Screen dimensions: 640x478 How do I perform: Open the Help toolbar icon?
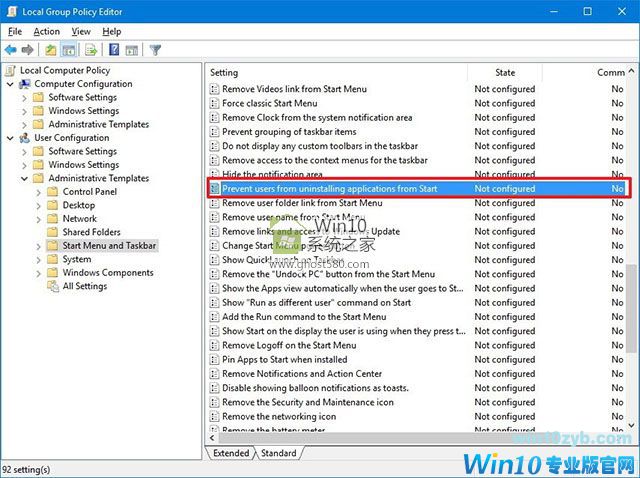coord(114,50)
